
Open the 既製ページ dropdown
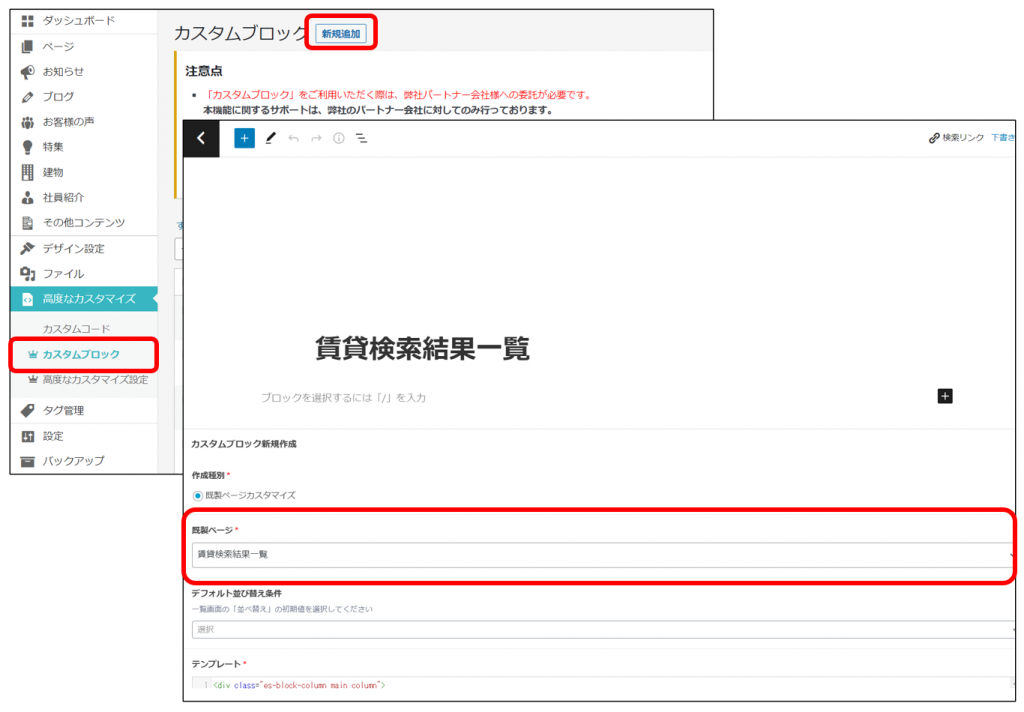(x=600, y=554)
